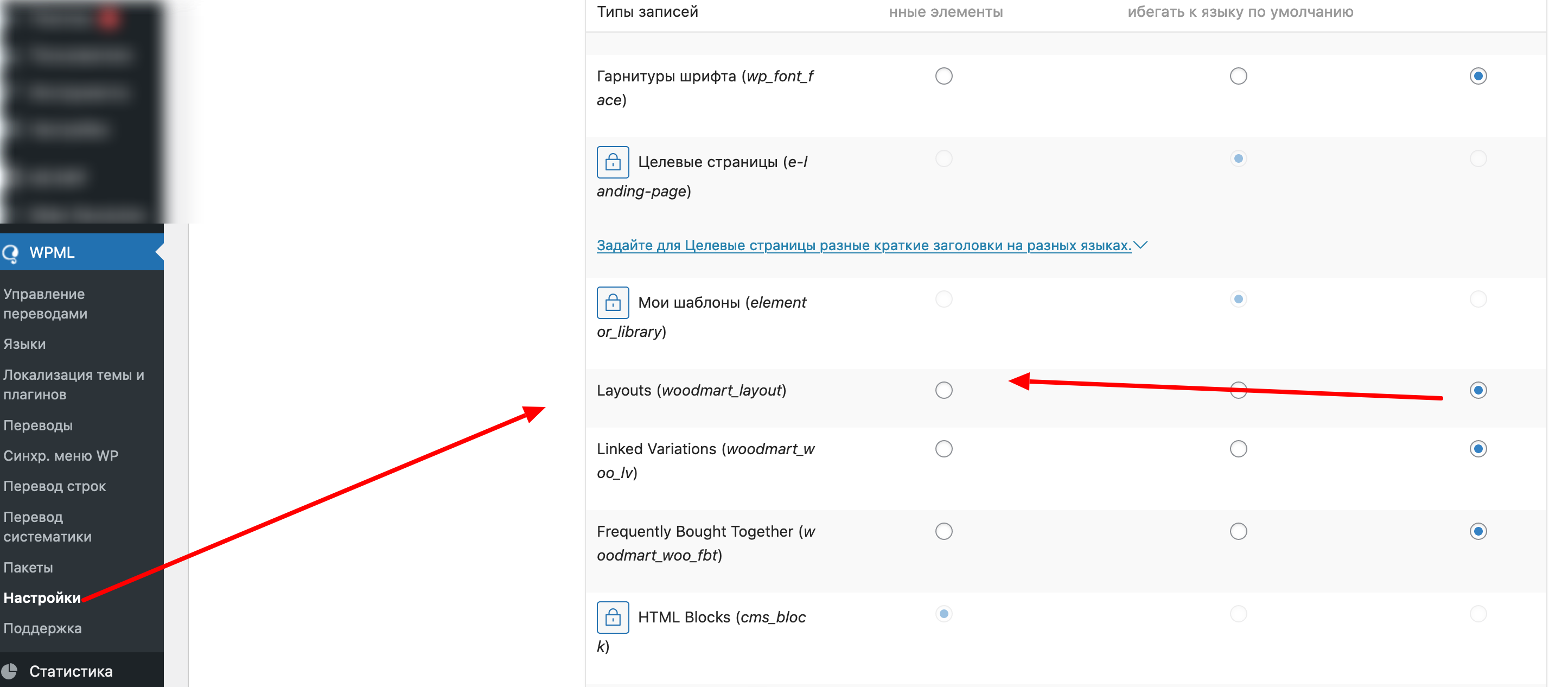Open Синхр. меню WP item
This screenshot has width=1568, height=687.
[61, 456]
